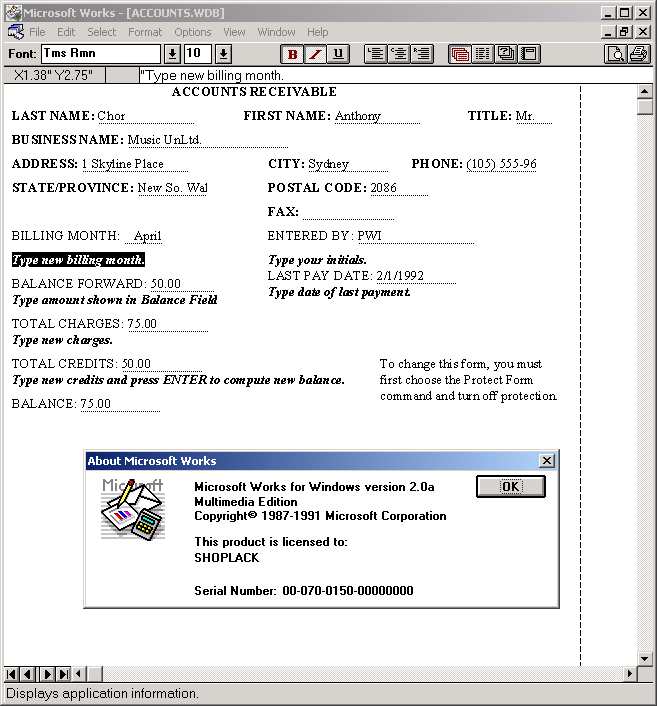Close the About Microsoft Works dialog
The height and width of the screenshot is (706, 657).
click(x=547, y=461)
